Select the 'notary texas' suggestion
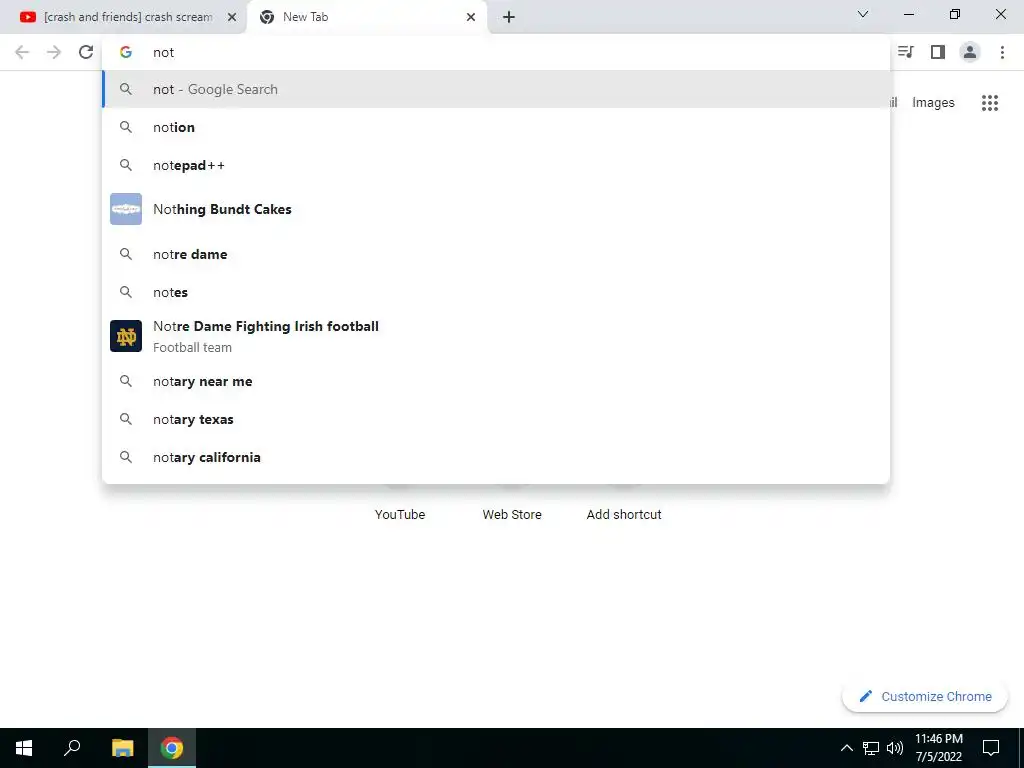This screenshot has width=1024, height=768. tap(496, 419)
